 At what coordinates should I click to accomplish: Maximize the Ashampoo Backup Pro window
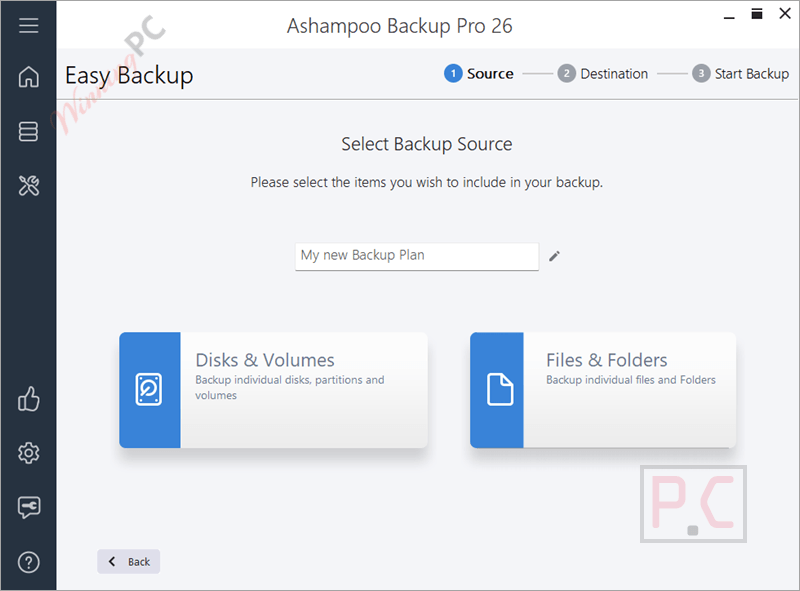(x=757, y=14)
